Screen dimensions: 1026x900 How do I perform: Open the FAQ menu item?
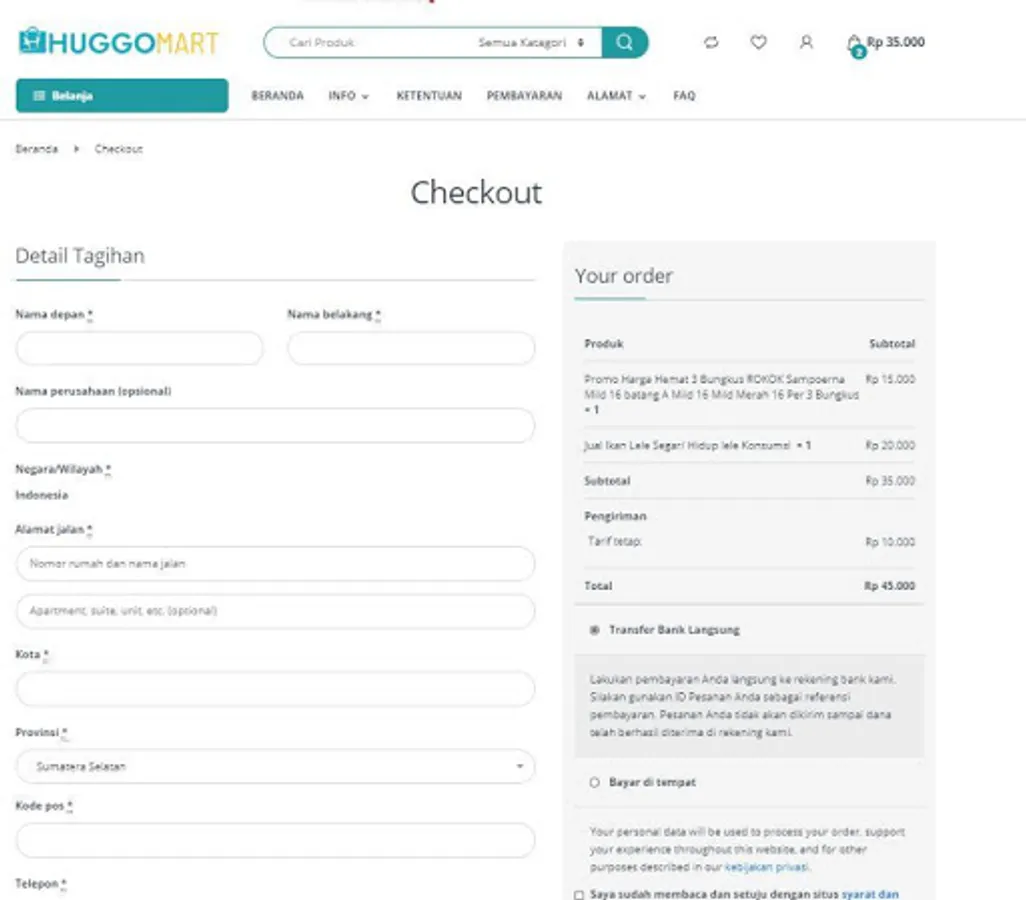[x=684, y=96]
